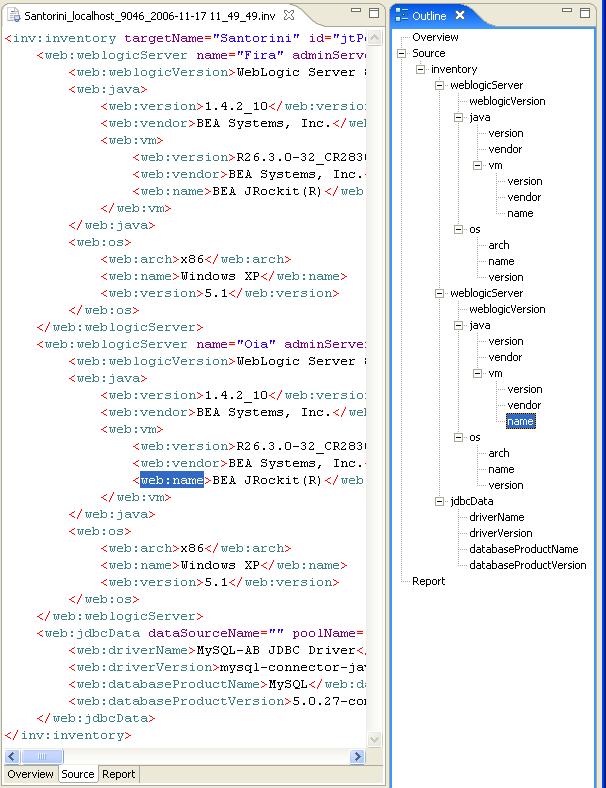Select arch under the first os node
This screenshot has width=606, height=788.
point(498,246)
